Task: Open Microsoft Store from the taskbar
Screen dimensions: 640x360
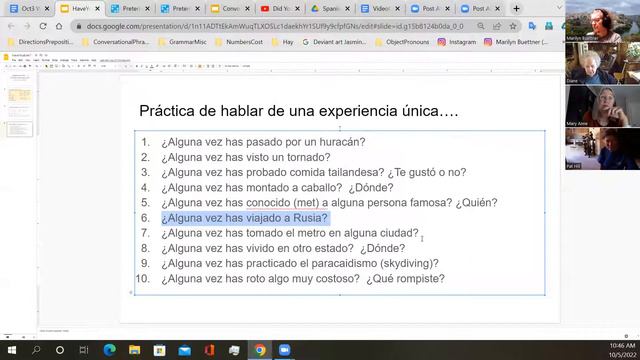Action: point(159,350)
